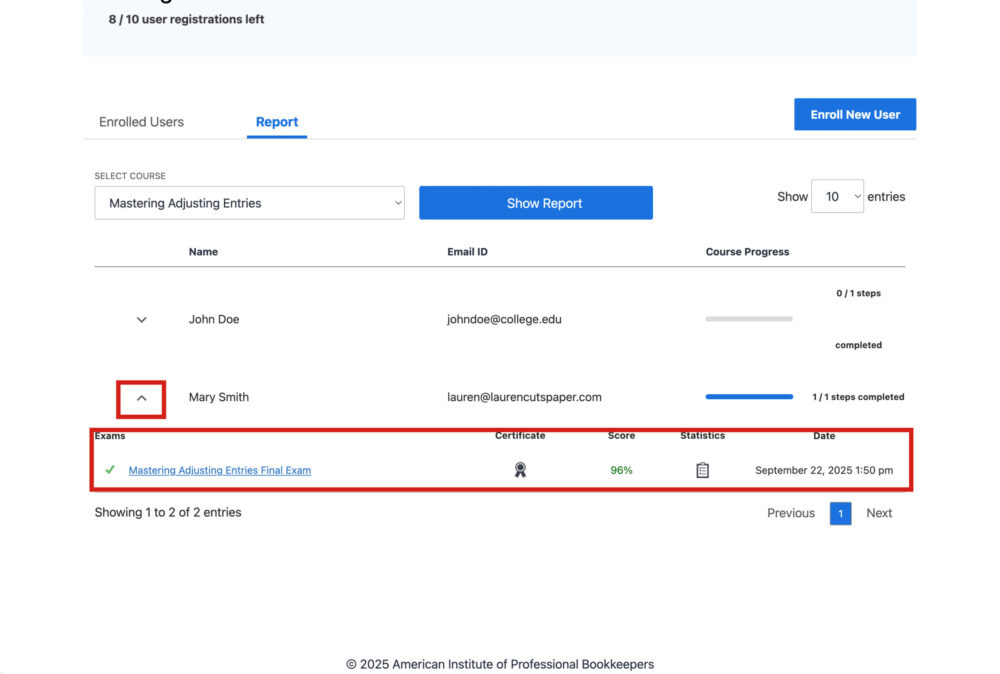Viewport: 1000px width, 674px height.
Task: Click the 96% score value
Action: point(621,470)
